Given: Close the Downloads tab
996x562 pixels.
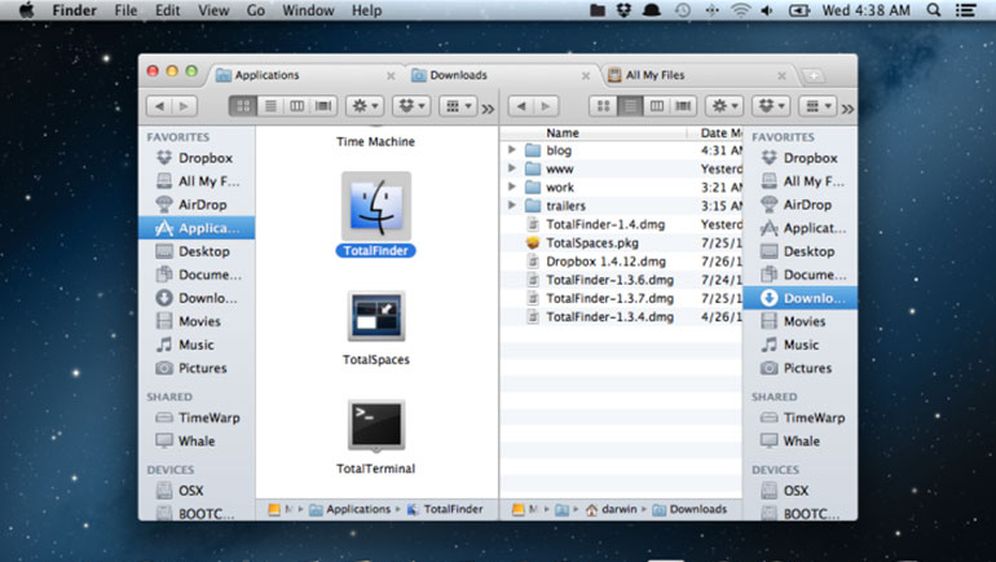Looking at the screenshot, I should [x=586, y=76].
